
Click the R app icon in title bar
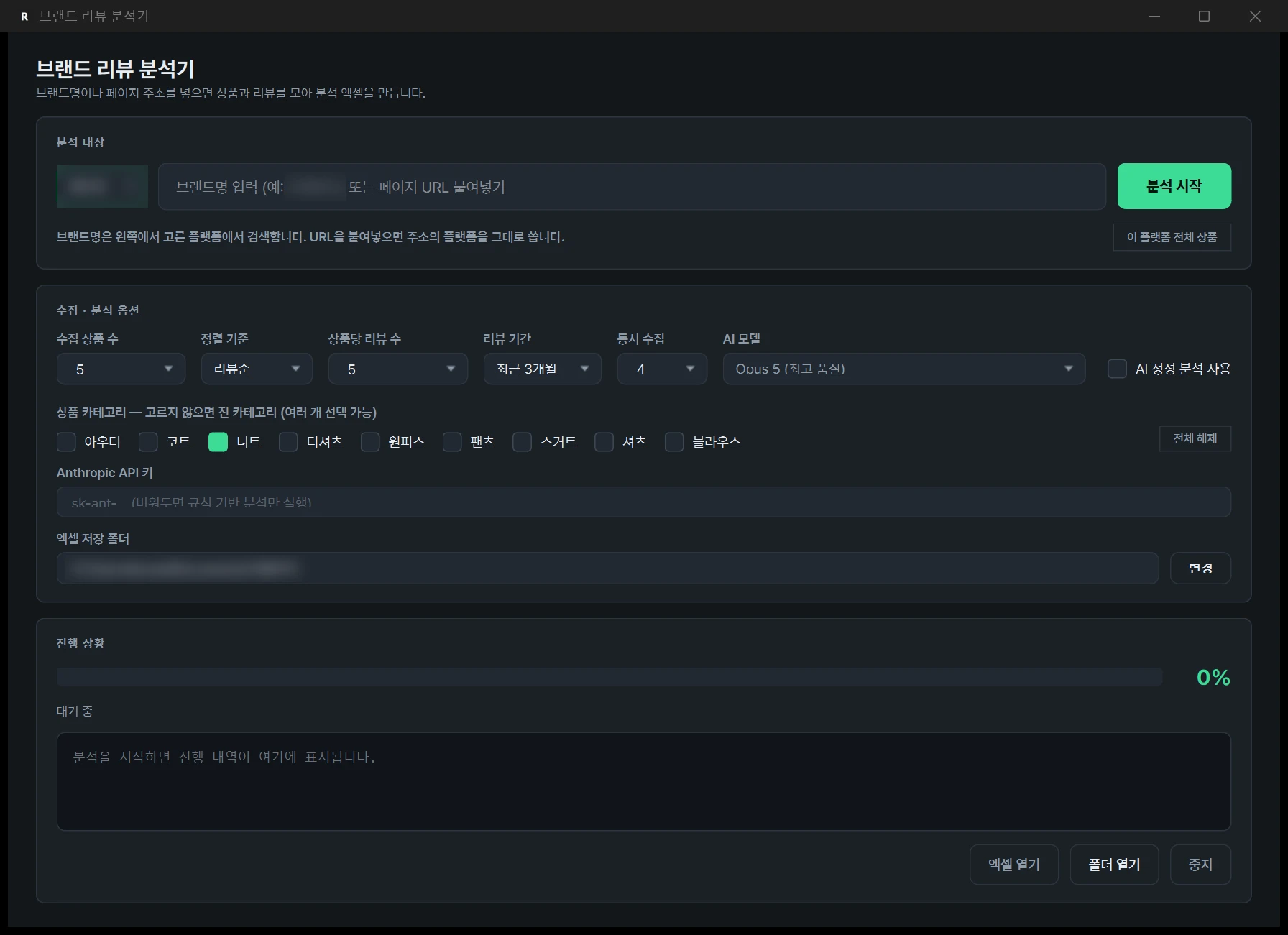tap(24, 16)
